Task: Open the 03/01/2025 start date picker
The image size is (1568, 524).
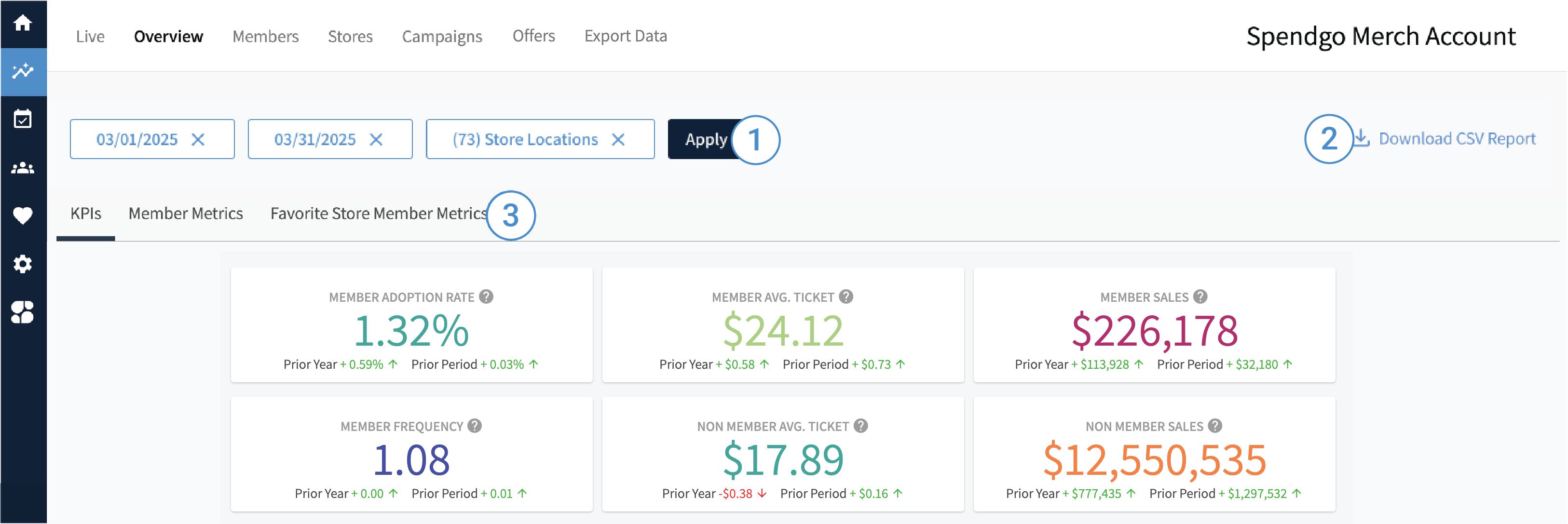Action: 137,140
